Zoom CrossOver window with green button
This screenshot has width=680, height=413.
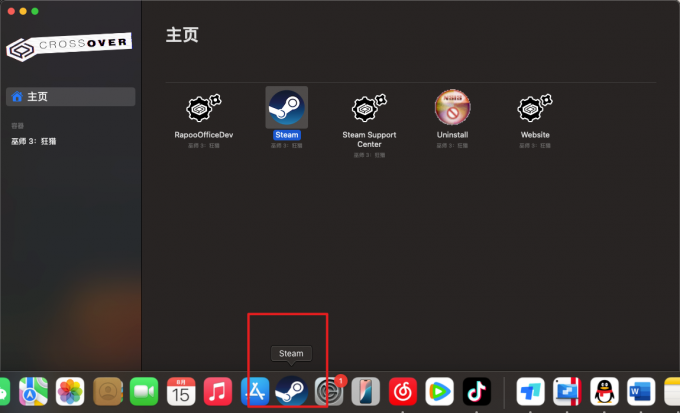[x=35, y=11]
